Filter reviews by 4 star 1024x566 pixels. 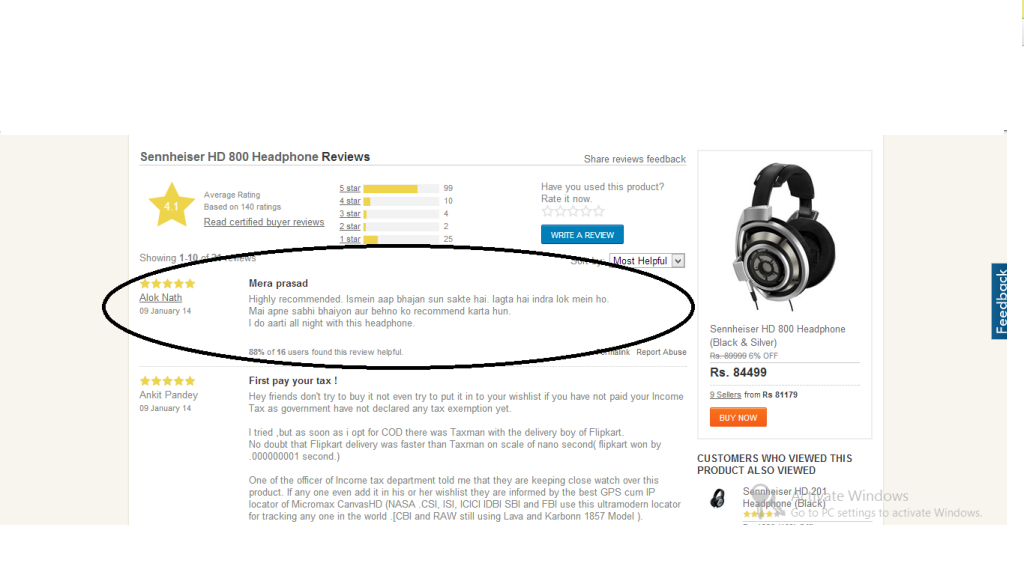point(349,201)
